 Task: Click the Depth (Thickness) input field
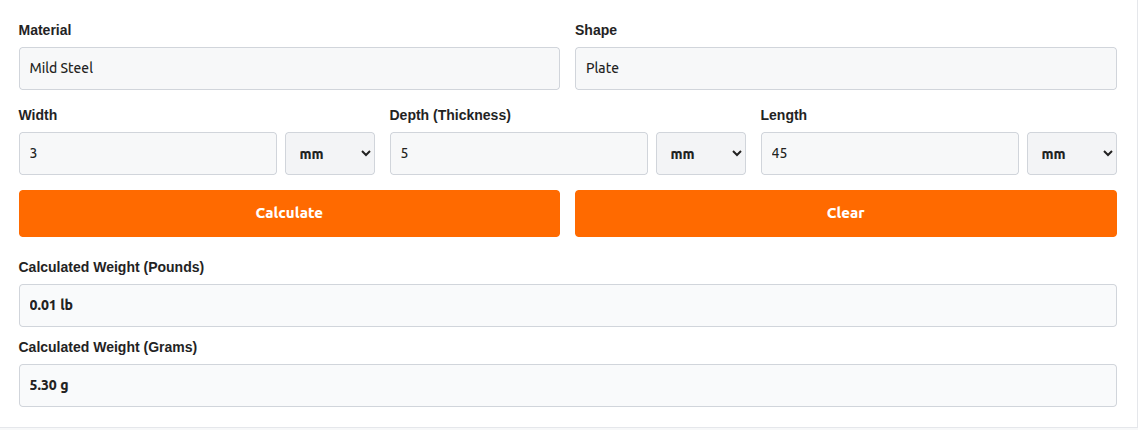[518, 154]
